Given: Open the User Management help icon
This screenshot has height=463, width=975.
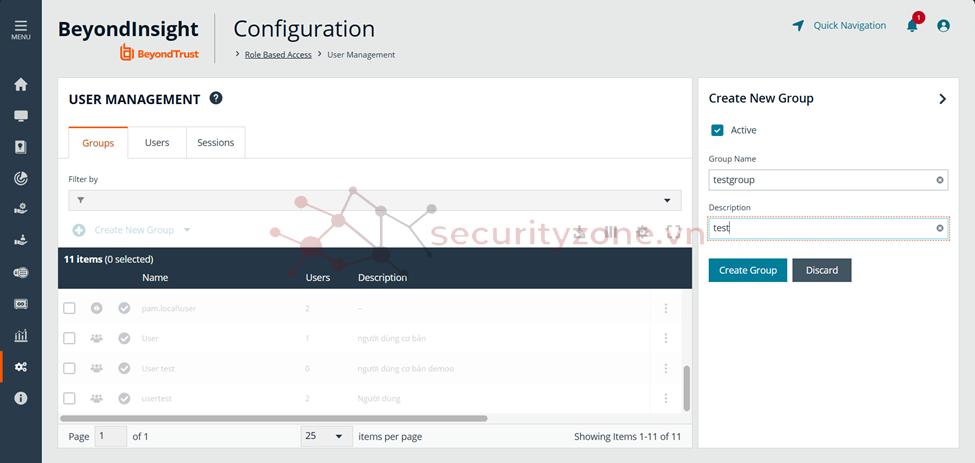Looking at the screenshot, I should [x=216, y=98].
